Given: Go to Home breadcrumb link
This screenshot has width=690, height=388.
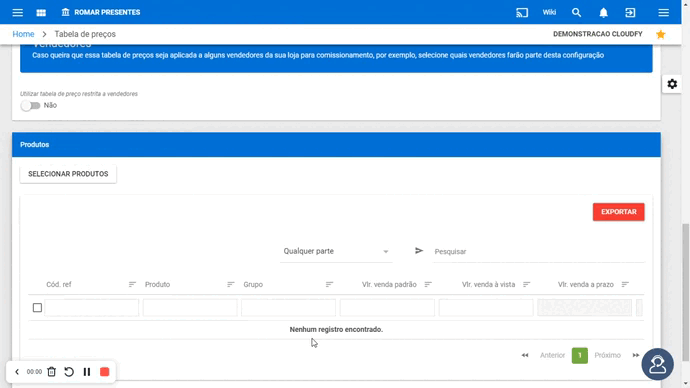Looking at the screenshot, I should coord(23,34).
